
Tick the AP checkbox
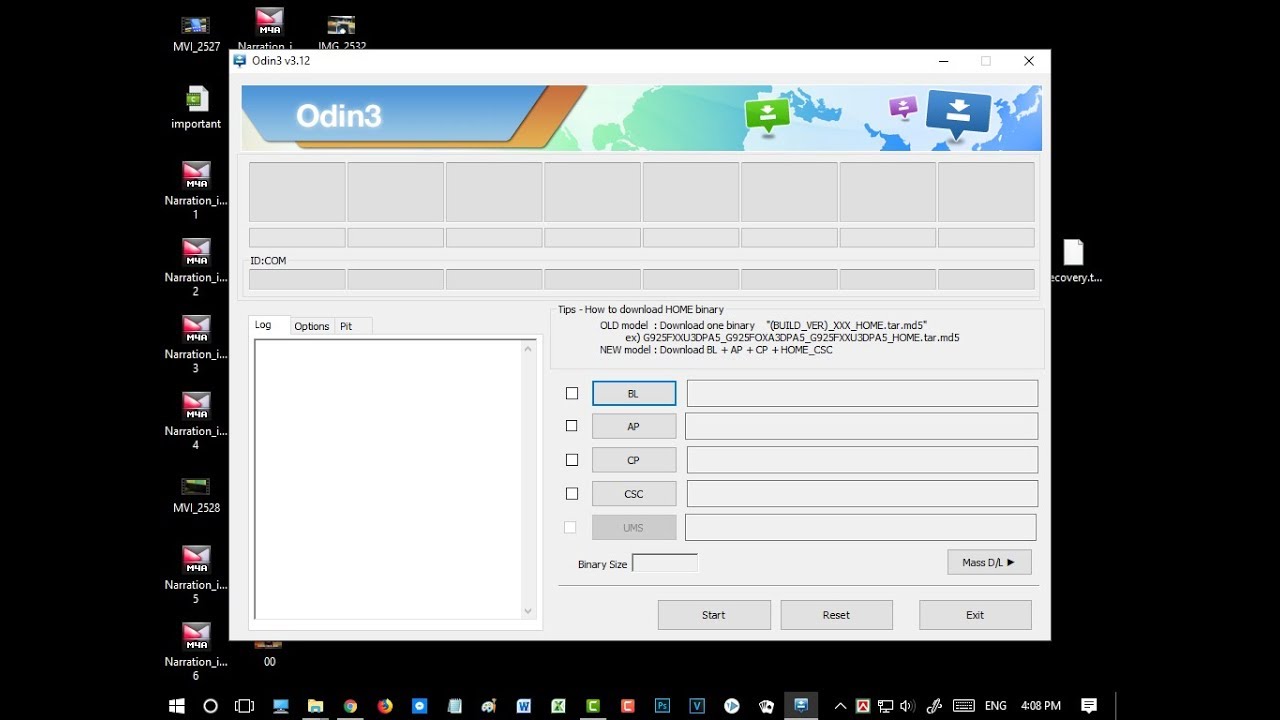tap(572, 426)
